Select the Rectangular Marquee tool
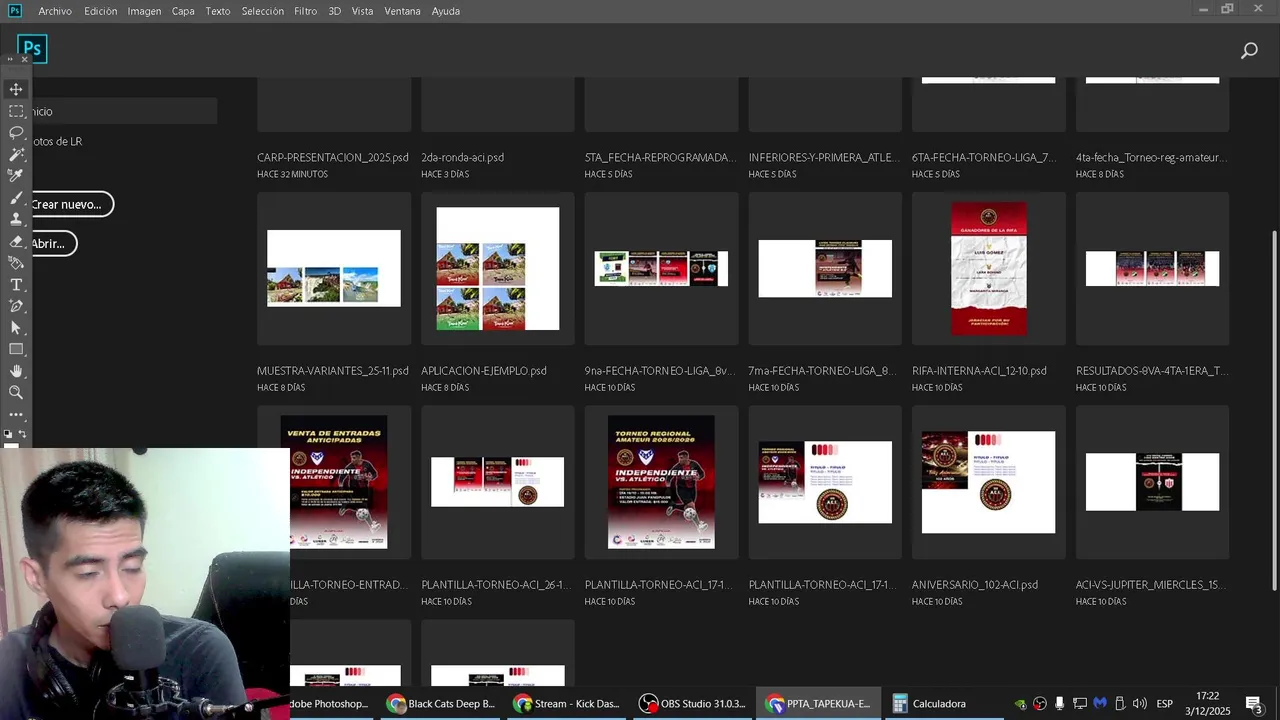Image resolution: width=1280 pixels, height=720 pixels. point(16,111)
